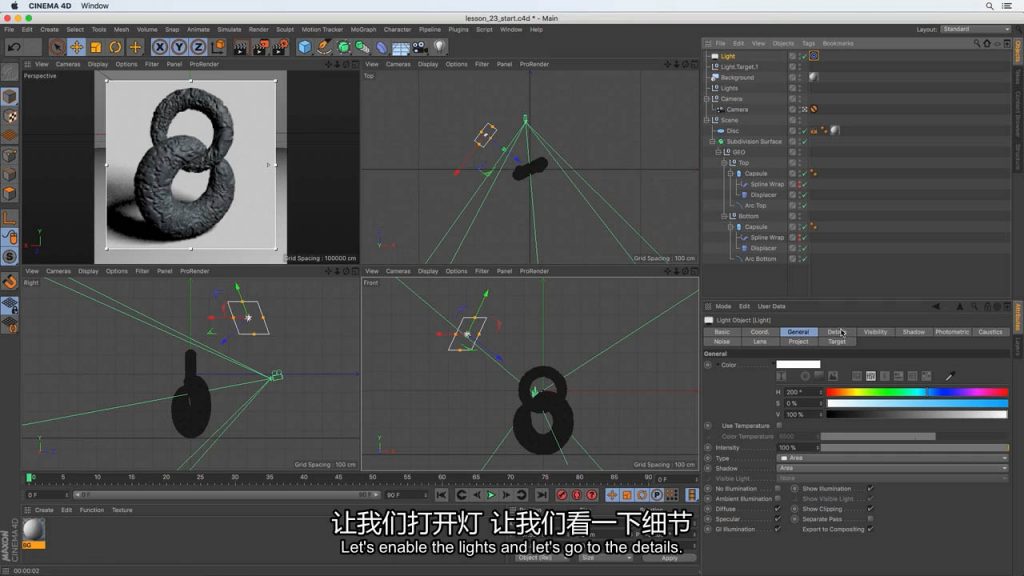Open the Cube primitive object icon
Image resolution: width=1024 pixels, height=576 pixels.
point(305,47)
